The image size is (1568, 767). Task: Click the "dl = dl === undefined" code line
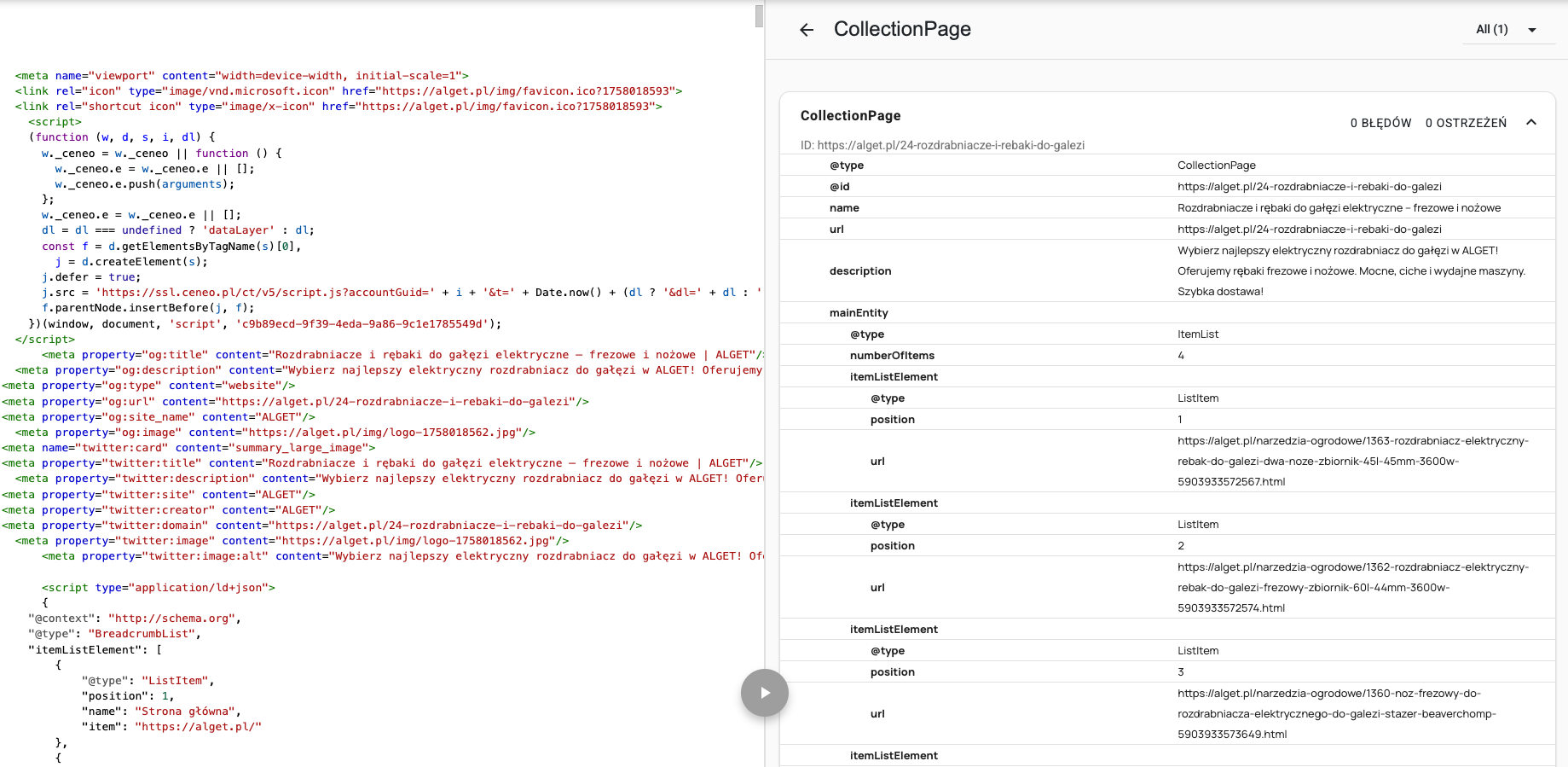click(178, 230)
